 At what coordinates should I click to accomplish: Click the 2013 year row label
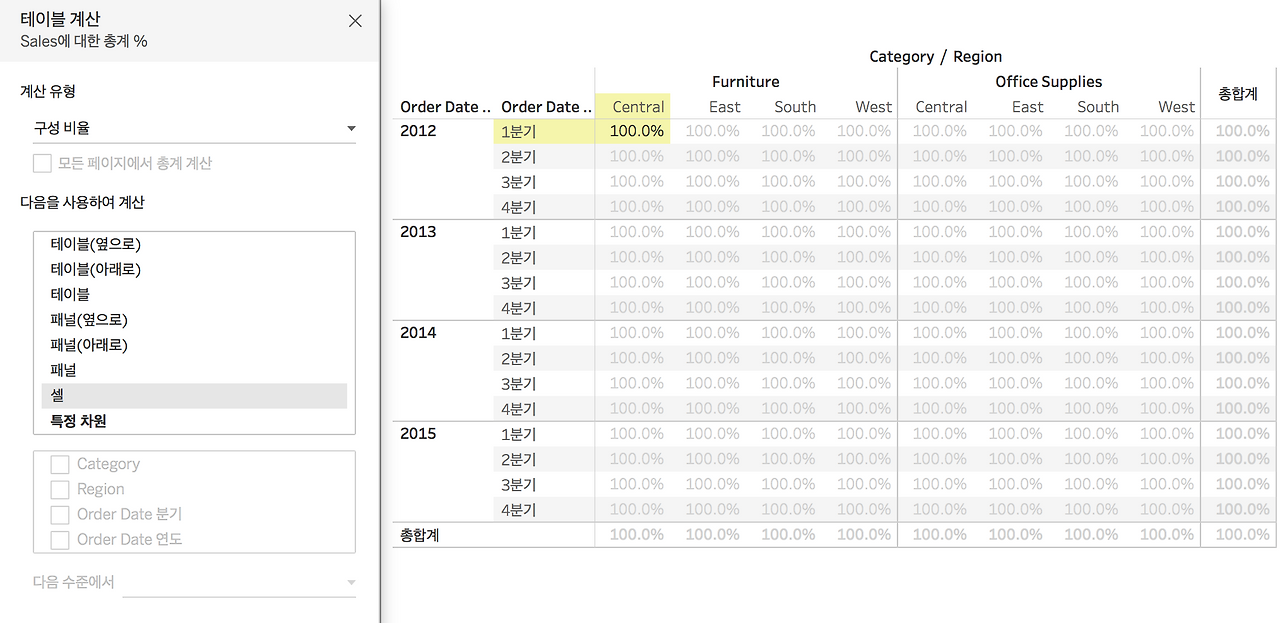[x=418, y=232]
